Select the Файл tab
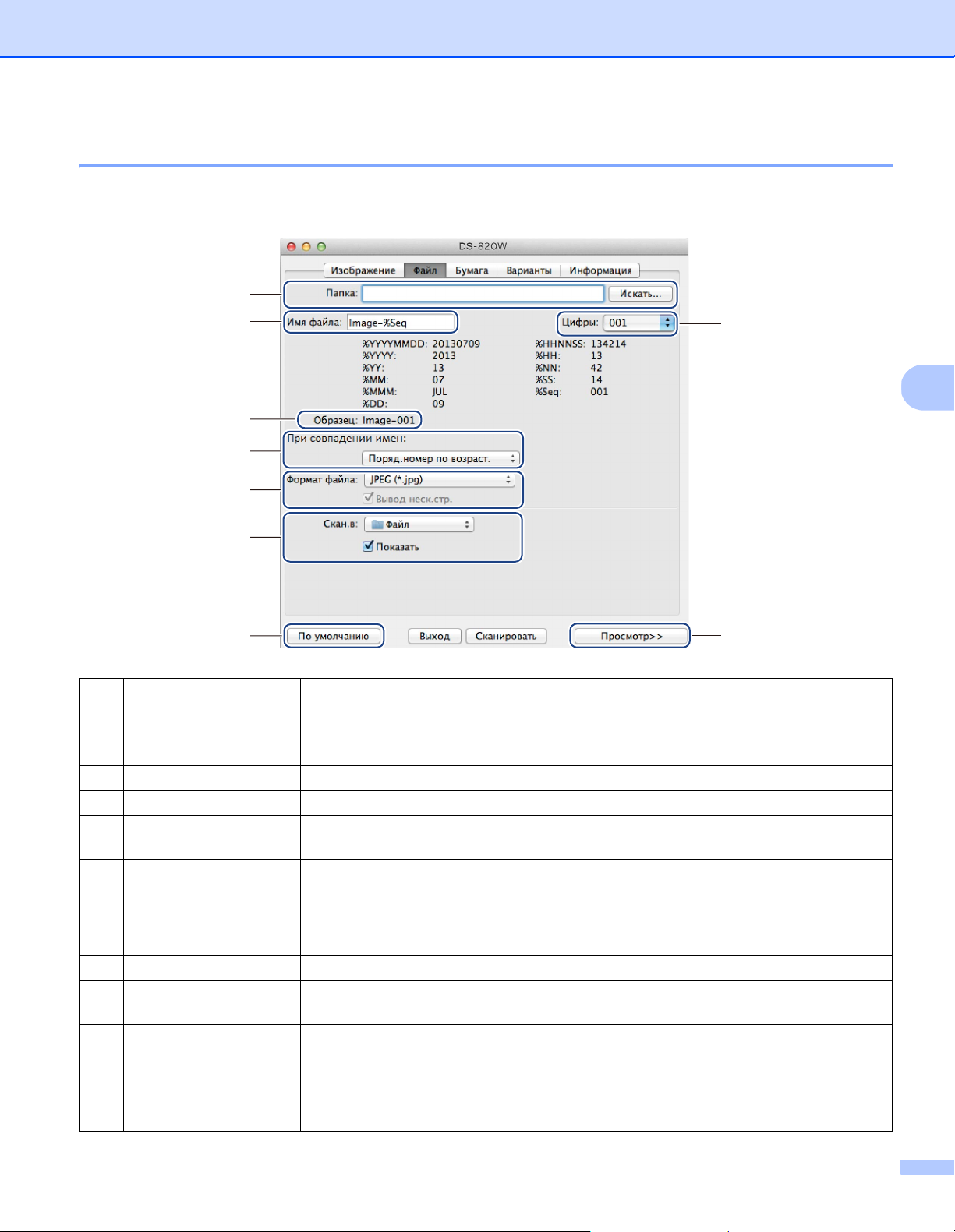The width and height of the screenshot is (955, 1232). click(425, 270)
